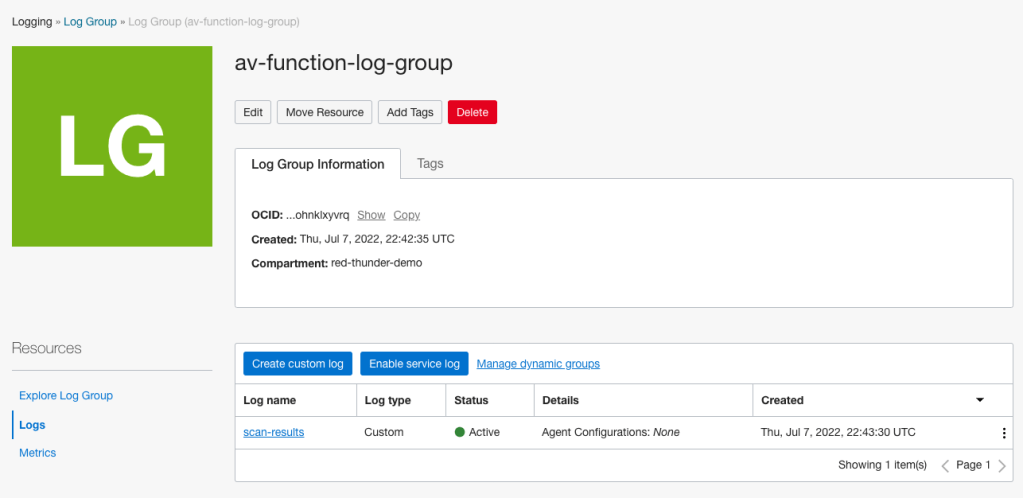Open the scan-results log link
1023x498 pixels.
(274, 432)
